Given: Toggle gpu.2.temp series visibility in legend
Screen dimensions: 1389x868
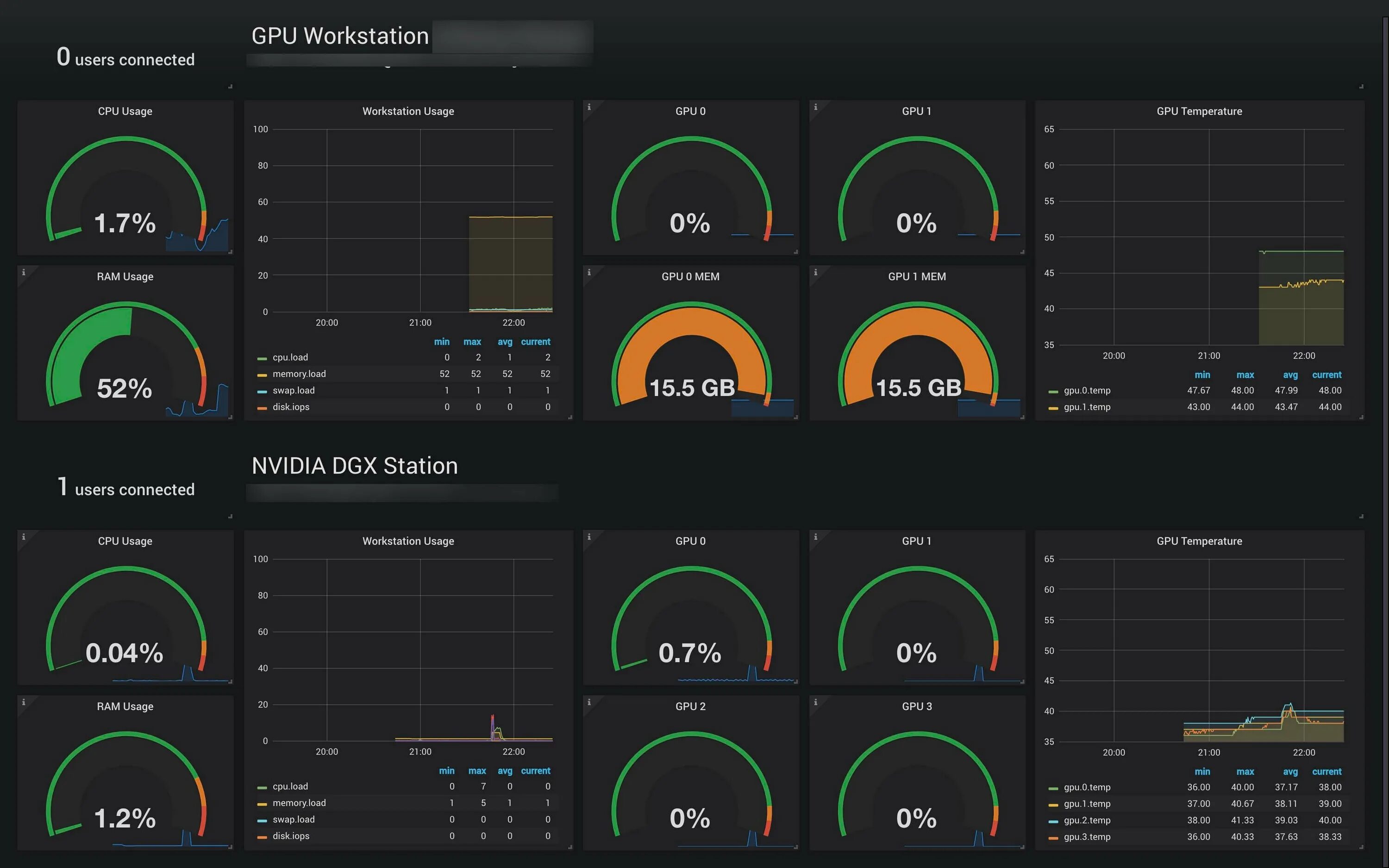Looking at the screenshot, I should click(1087, 820).
